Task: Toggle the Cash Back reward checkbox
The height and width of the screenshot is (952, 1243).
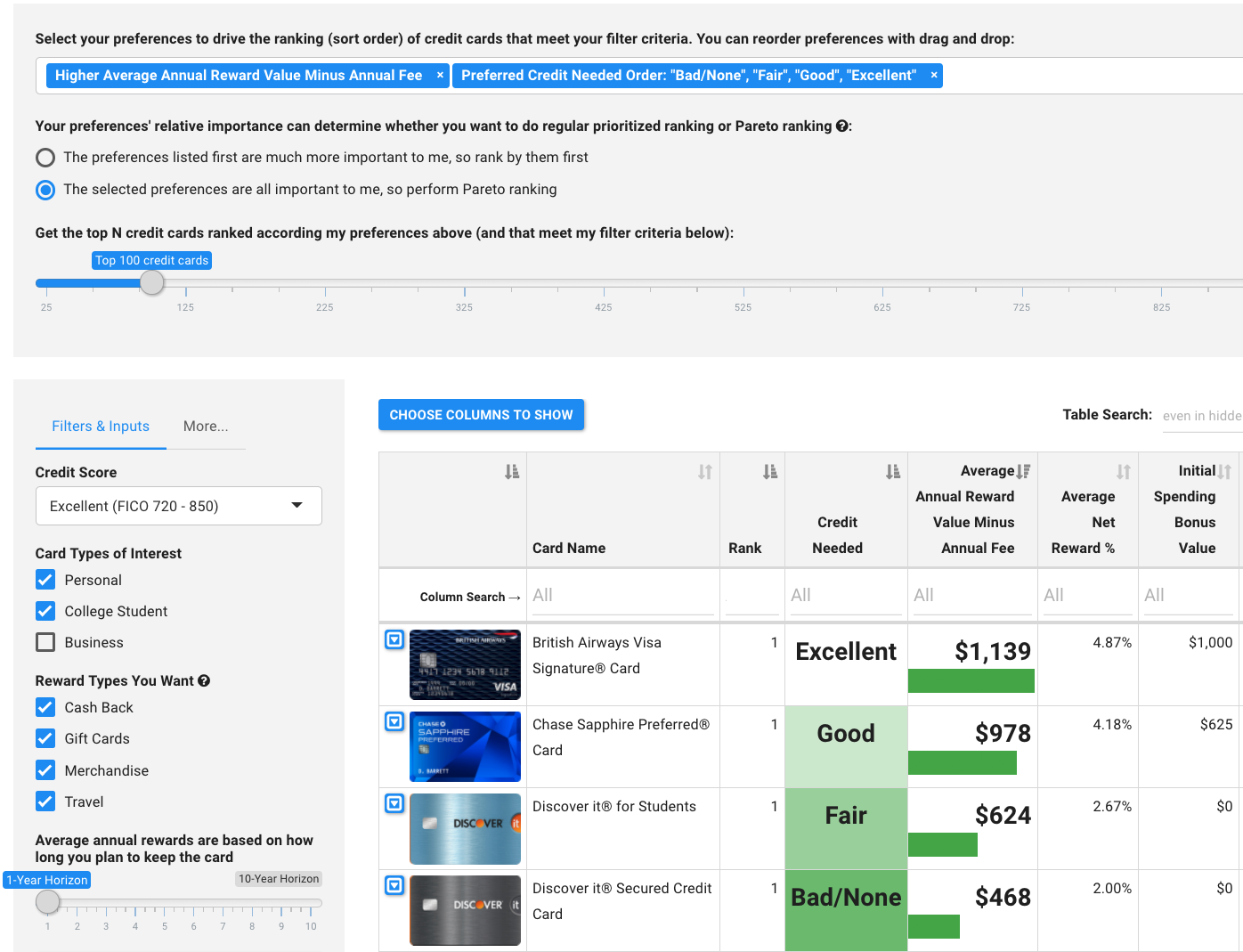Action: [x=45, y=707]
